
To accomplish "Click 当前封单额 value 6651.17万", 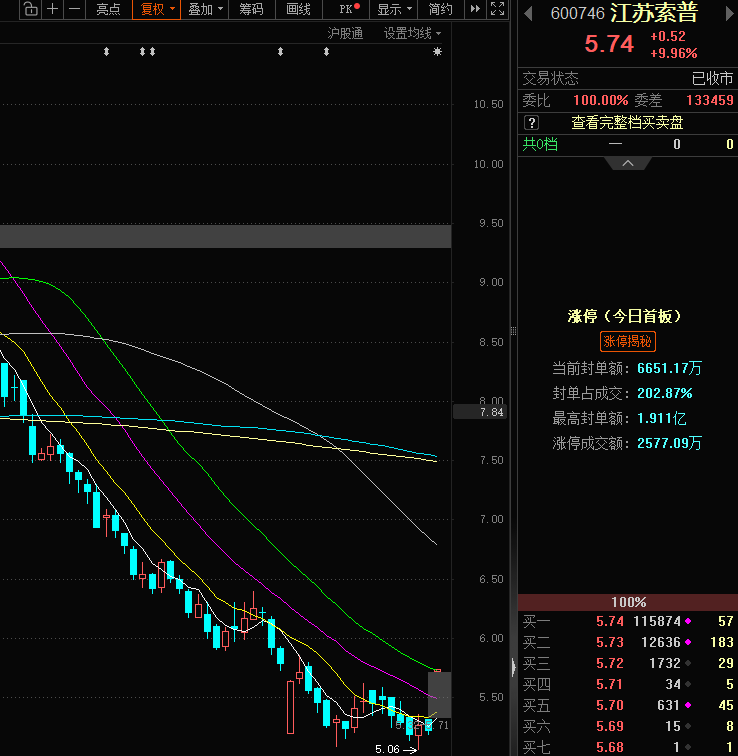I will pyautogui.click(x=670, y=368).
